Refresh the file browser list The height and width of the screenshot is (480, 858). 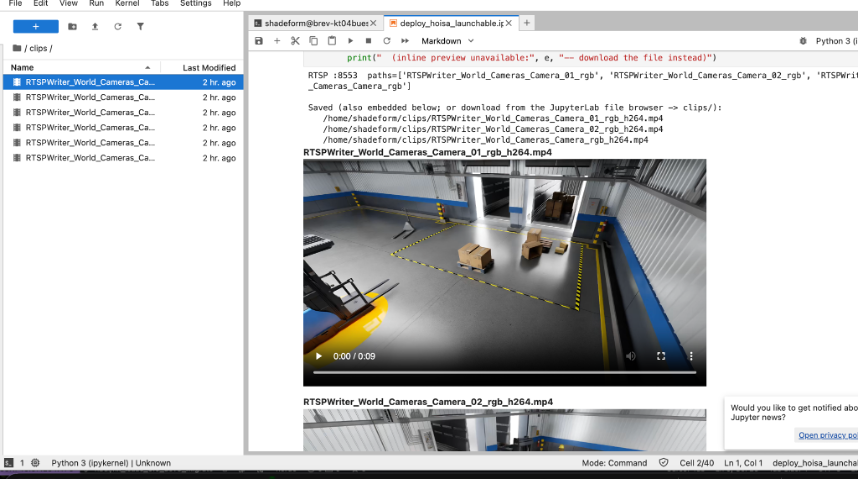(x=118, y=26)
